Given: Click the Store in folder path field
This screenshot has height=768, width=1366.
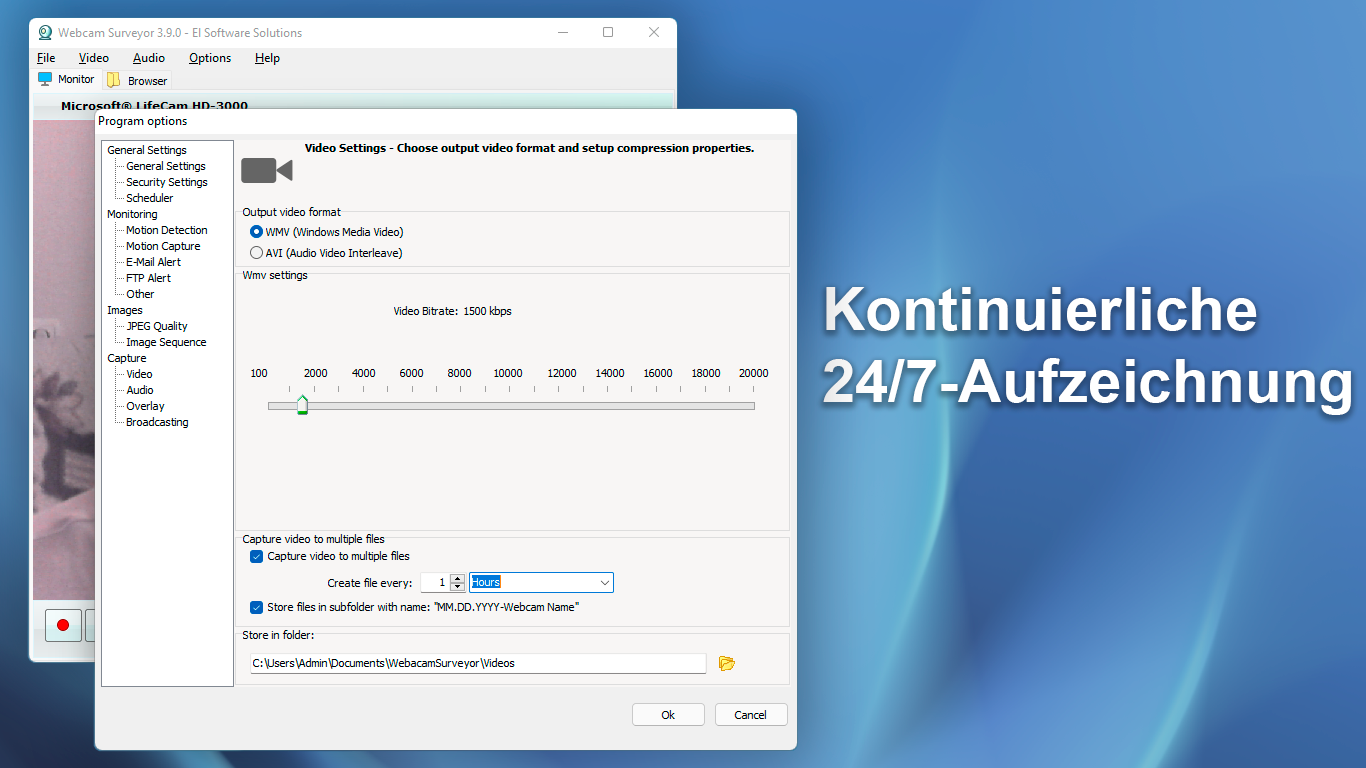Looking at the screenshot, I should [x=478, y=663].
